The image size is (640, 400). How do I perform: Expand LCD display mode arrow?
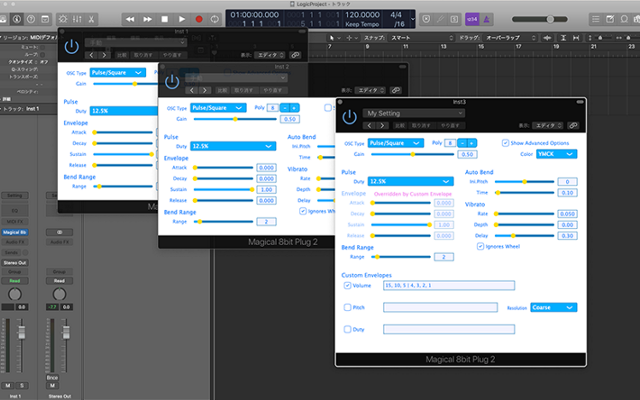coord(412,19)
